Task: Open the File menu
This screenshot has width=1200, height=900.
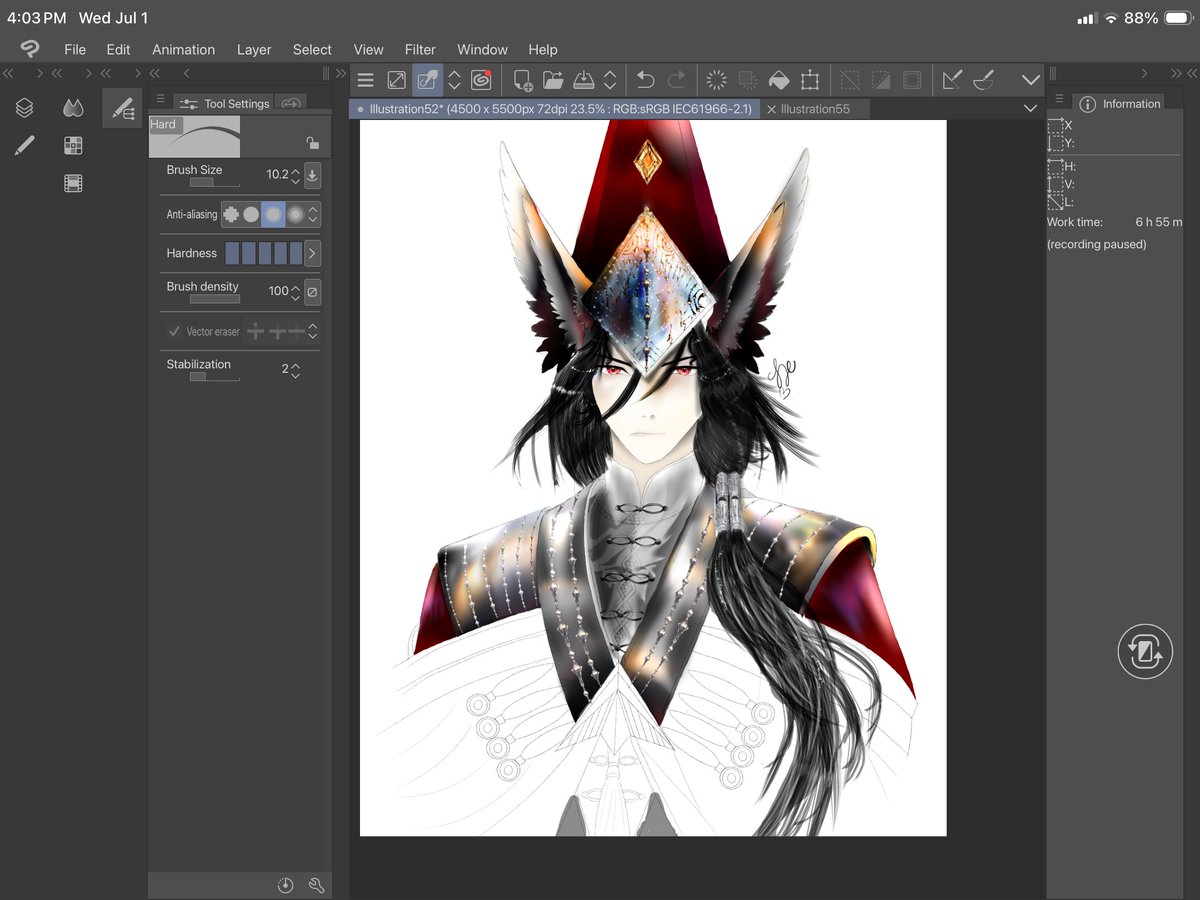Action: pos(75,49)
